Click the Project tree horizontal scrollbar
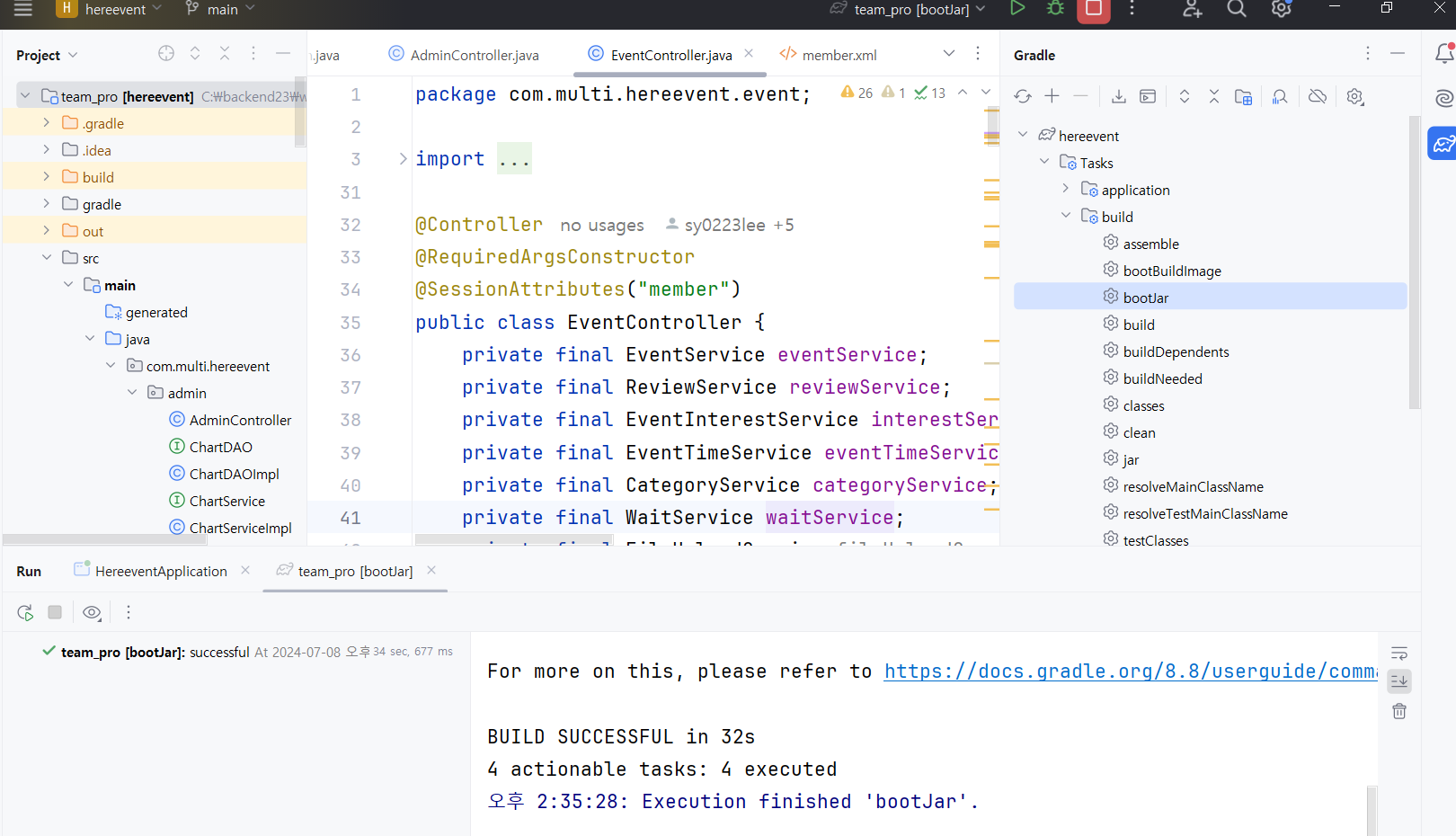Image resolution: width=1456 pixels, height=836 pixels. (104, 539)
